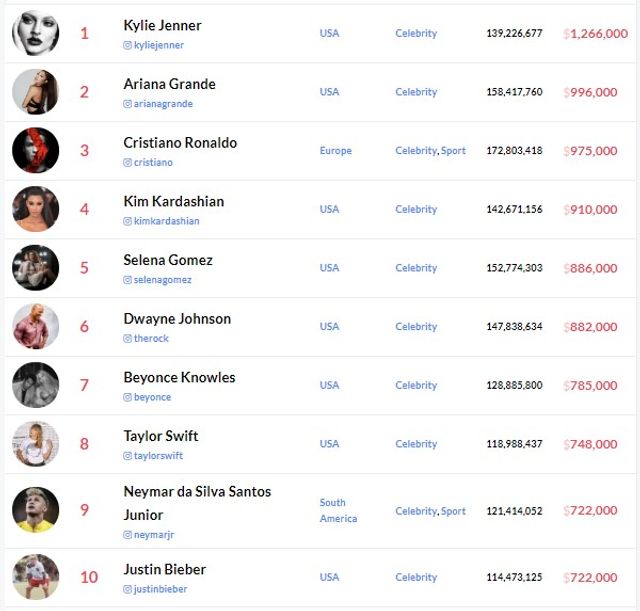Click Instagram icon next to kimkardashian
640x611 pixels.
tap(128, 222)
